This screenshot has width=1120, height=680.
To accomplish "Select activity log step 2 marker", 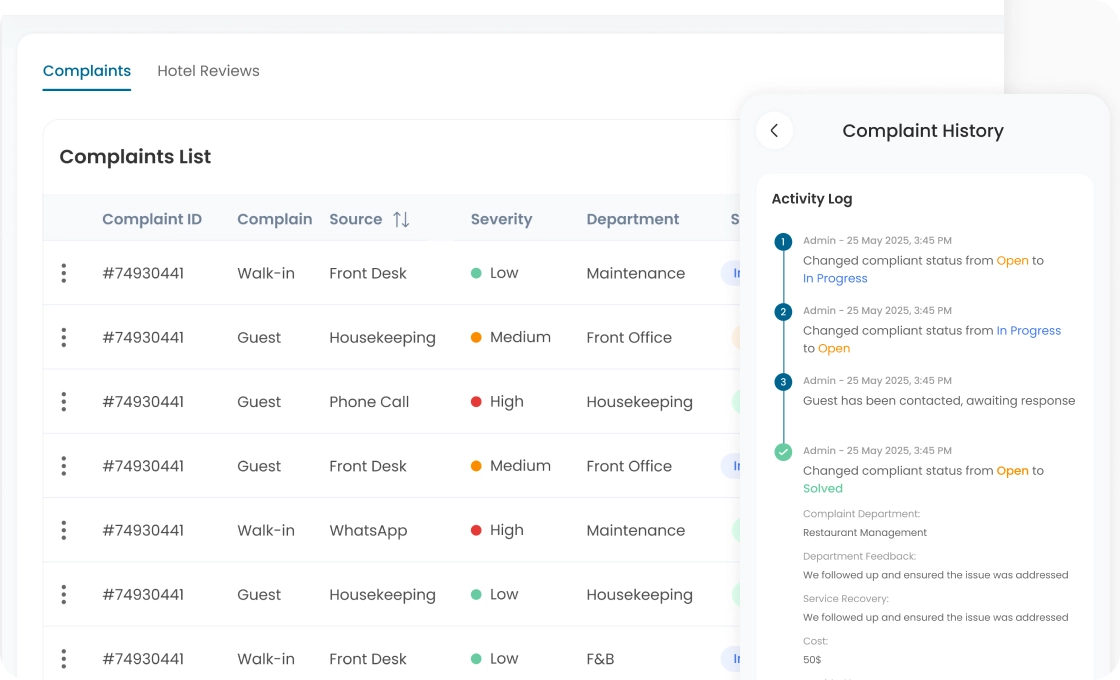I will pos(783,312).
